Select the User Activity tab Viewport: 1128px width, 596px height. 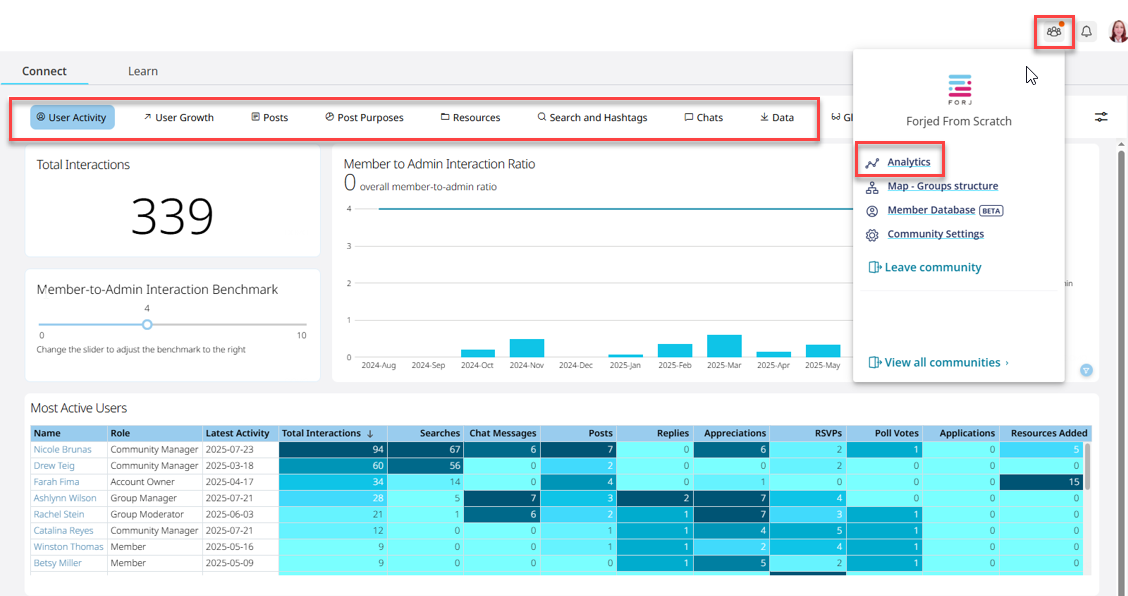coord(72,117)
